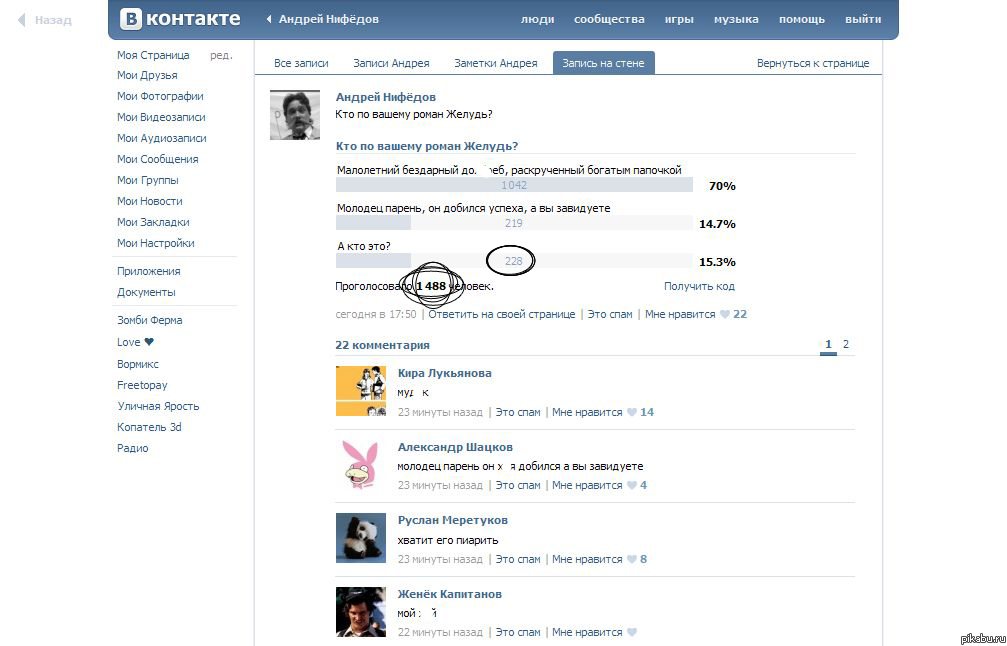Viewport: 1007px width, 646px height.
Task: Open Мои Закладки in sidebar
Action: click(x=153, y=222)
